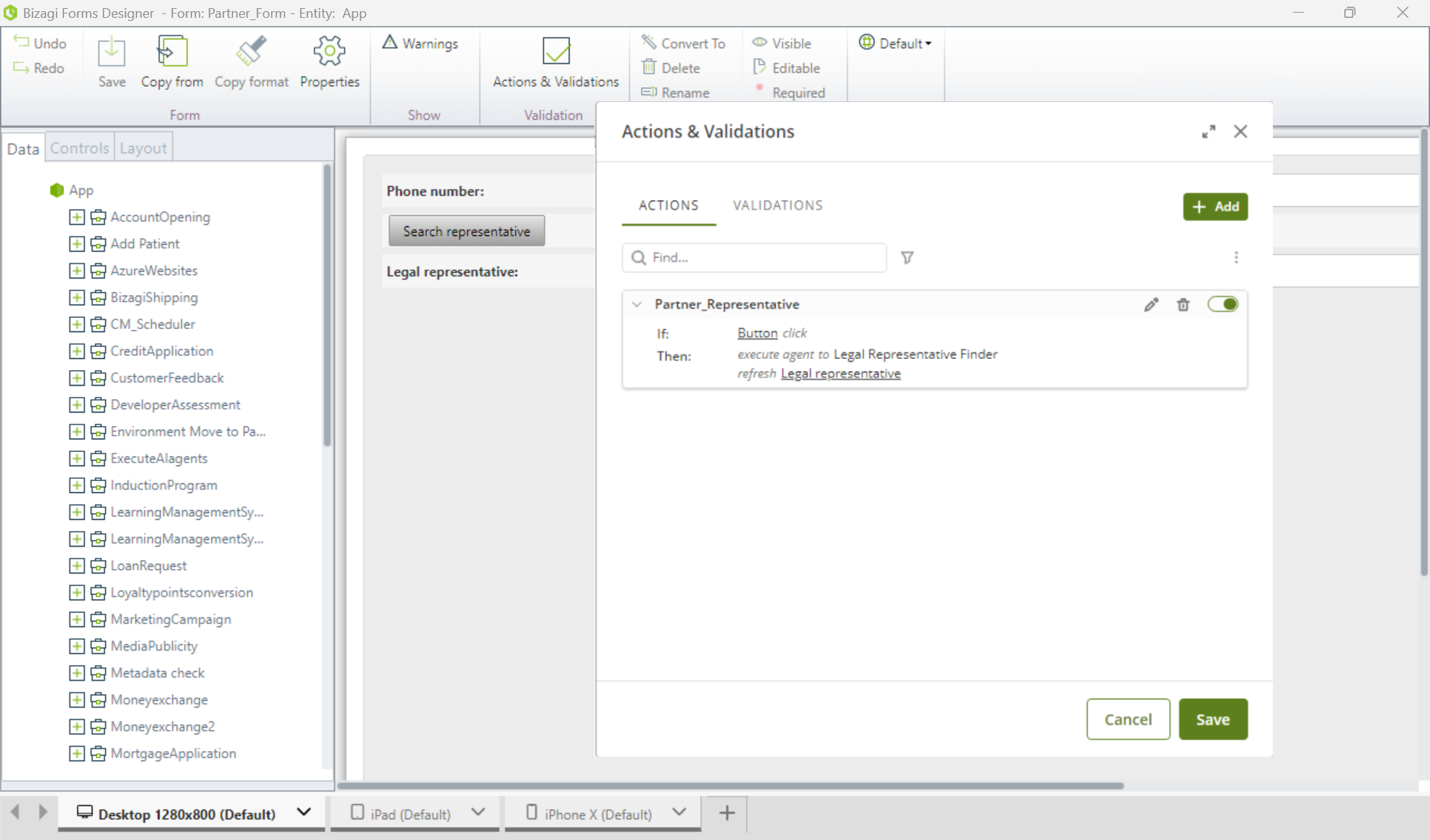
Task: Toggle the Required property
Action: point(789,92)
